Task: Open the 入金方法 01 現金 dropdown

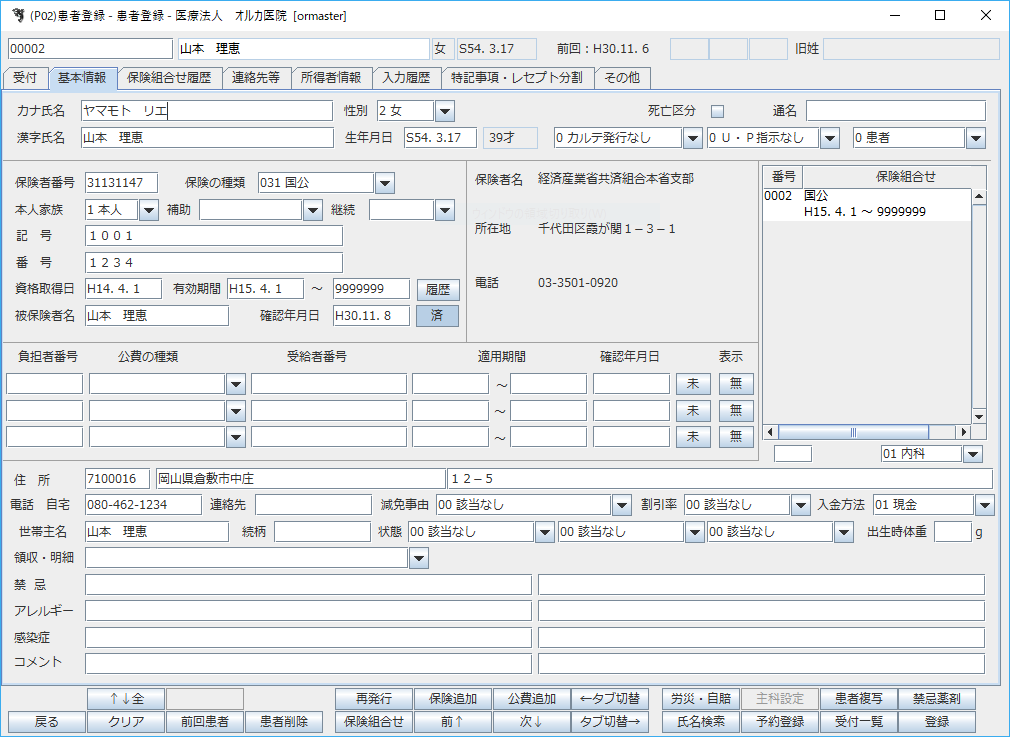Action: [985, 505]
